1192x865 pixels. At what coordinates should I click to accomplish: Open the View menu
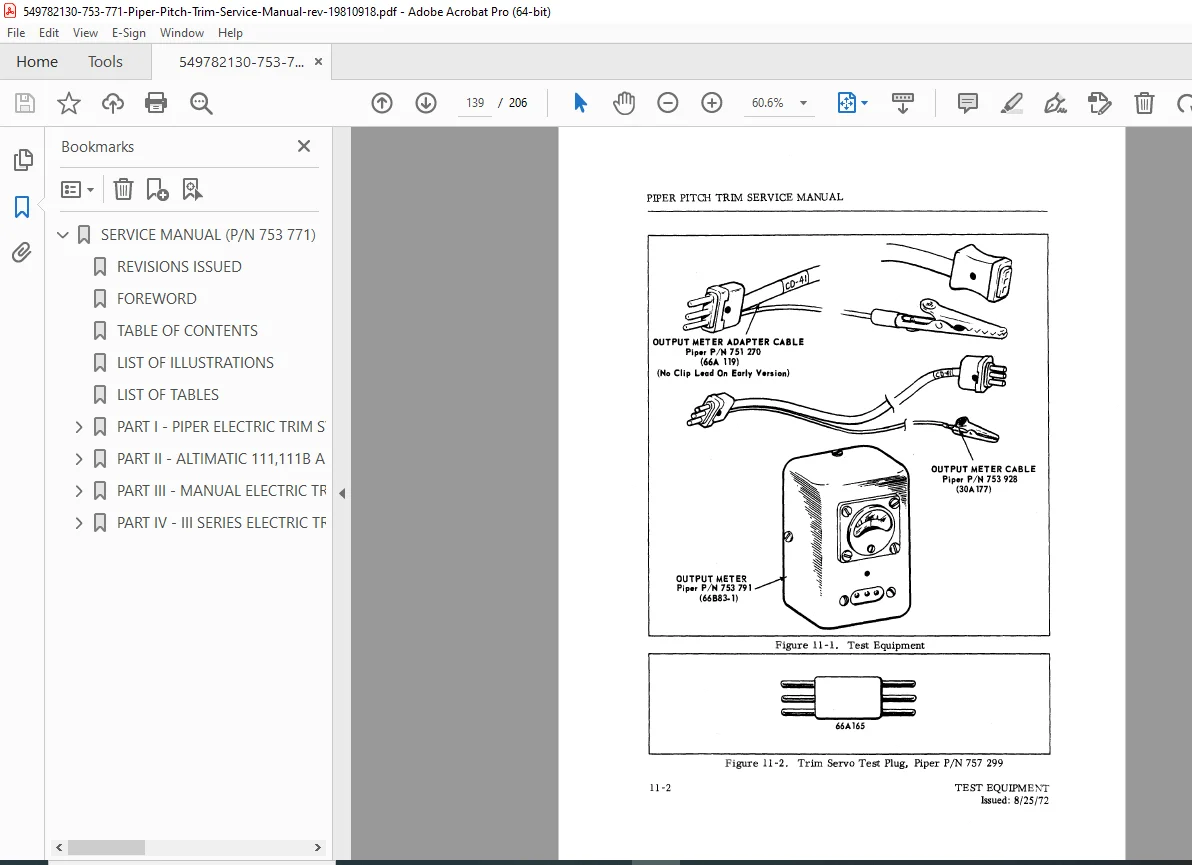coord(85,33)
